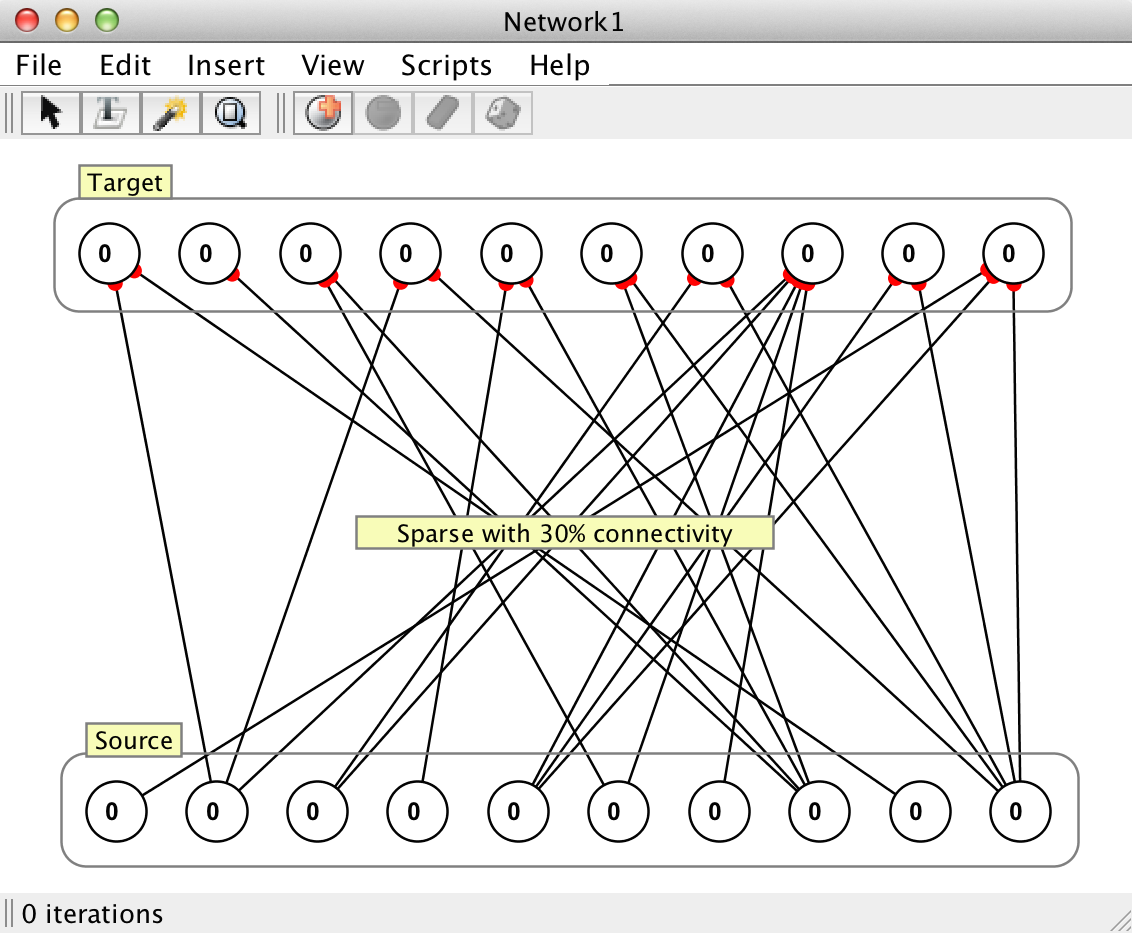This screenshot has width=1132, height=933.
Task: Select the zoom magnifier tool
Action: click(x=230, y=113)
